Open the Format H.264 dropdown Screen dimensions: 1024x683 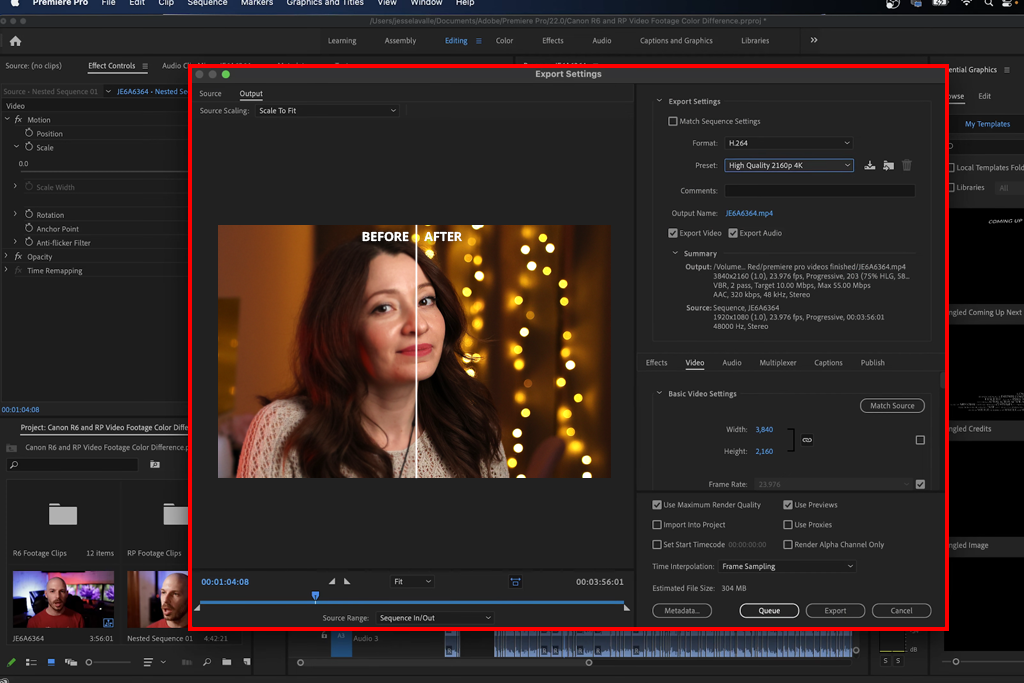coord(789,142)
